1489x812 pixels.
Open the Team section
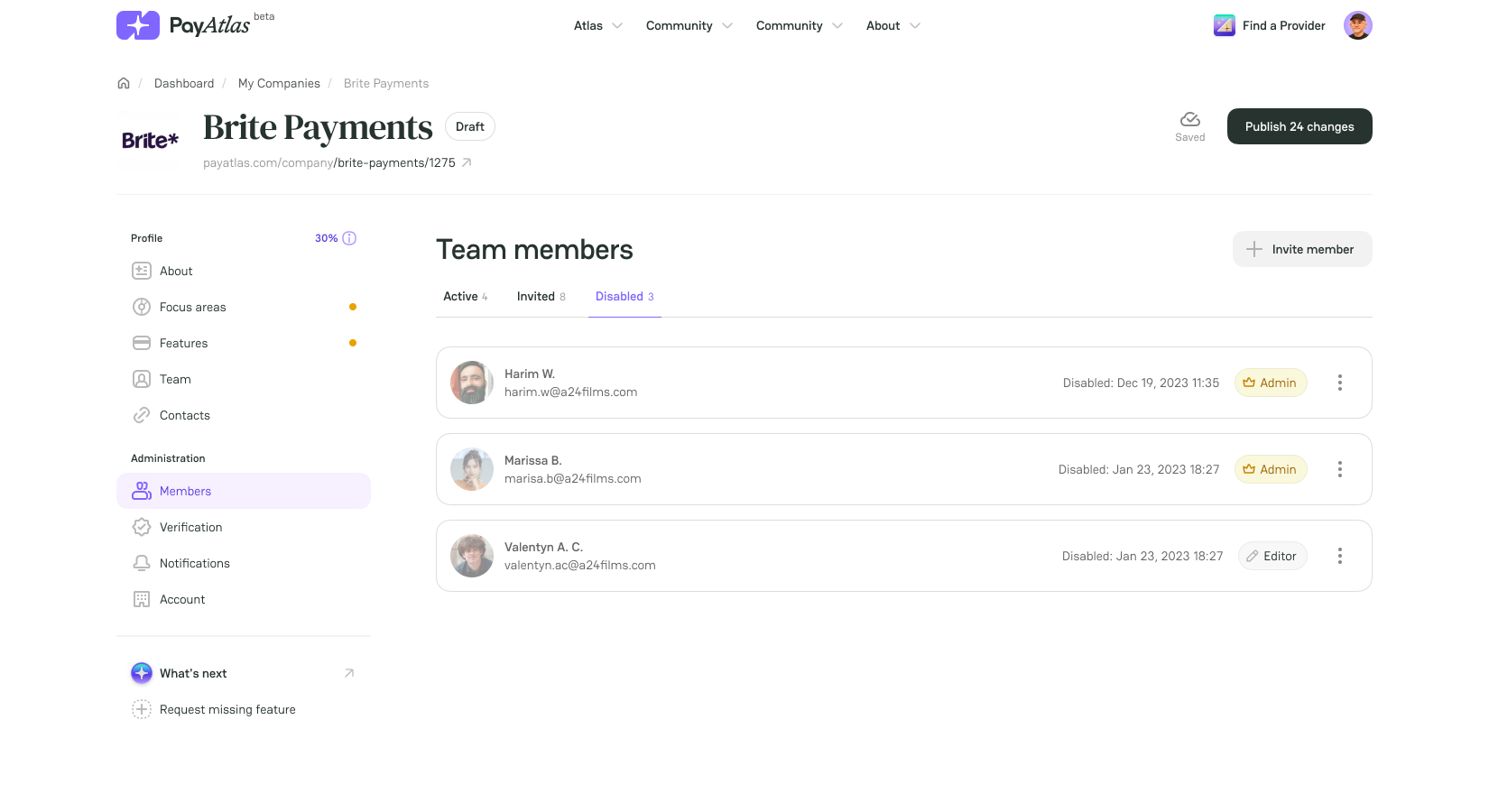click(x=244, y=379)
